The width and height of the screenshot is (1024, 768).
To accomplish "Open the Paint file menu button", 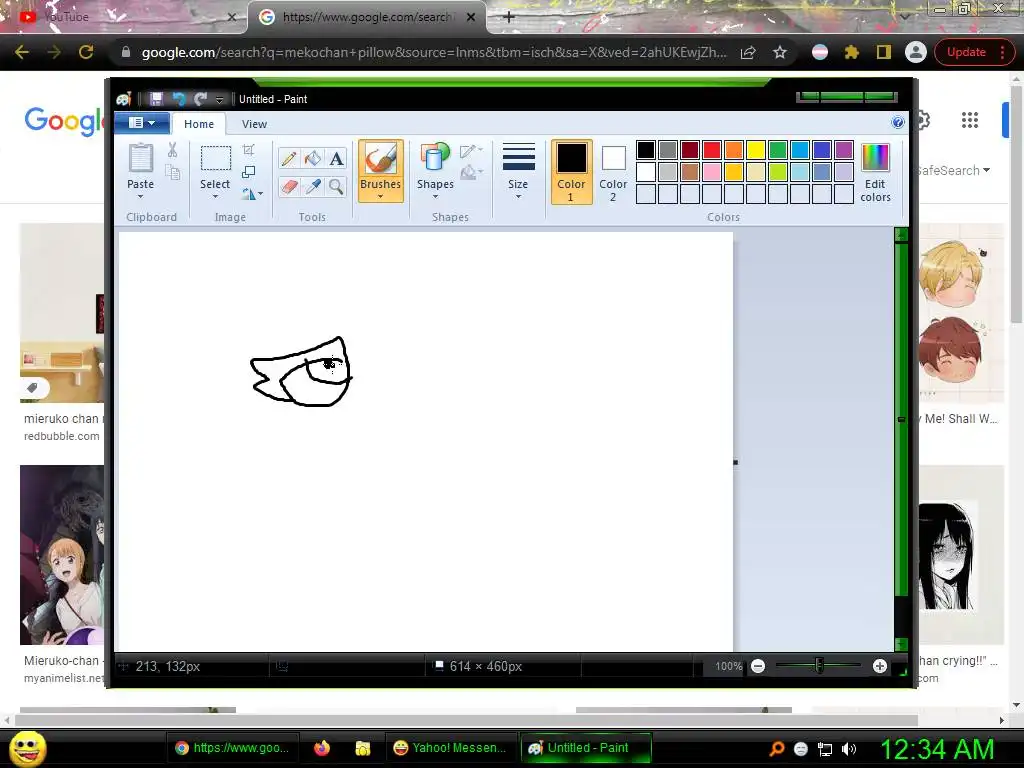I will point(142,123).
